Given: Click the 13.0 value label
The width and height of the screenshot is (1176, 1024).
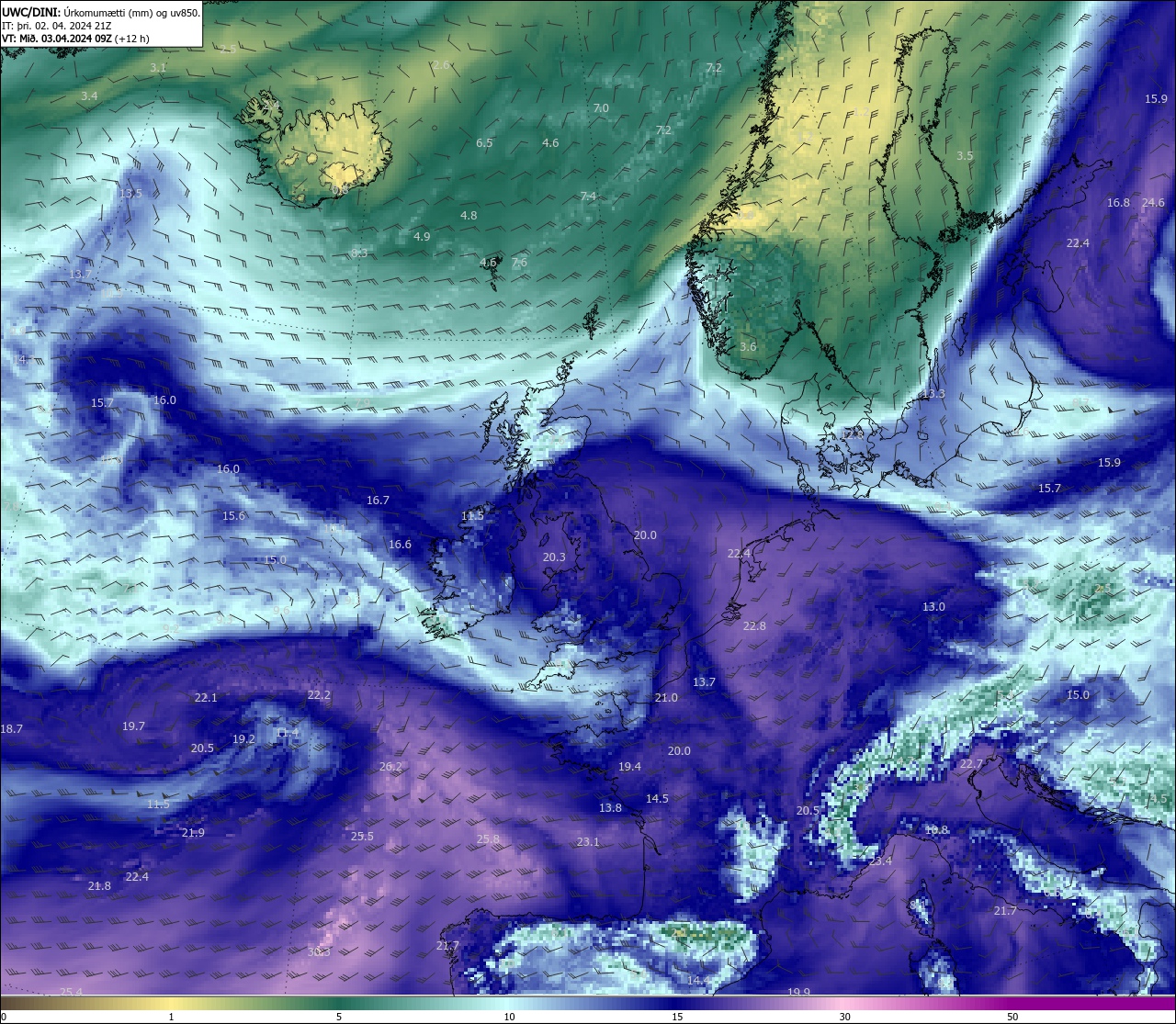Looking at the screenshot, I should click(933, 607).
